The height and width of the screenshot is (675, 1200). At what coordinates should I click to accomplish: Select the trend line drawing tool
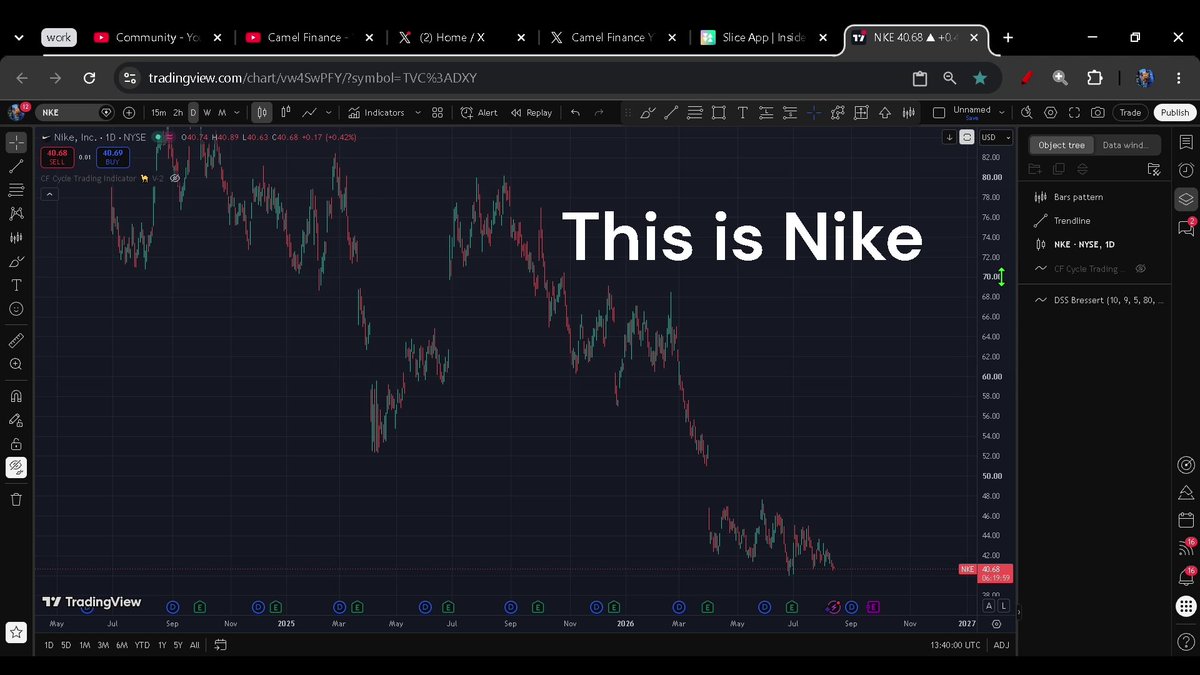[x=16, y=166]
